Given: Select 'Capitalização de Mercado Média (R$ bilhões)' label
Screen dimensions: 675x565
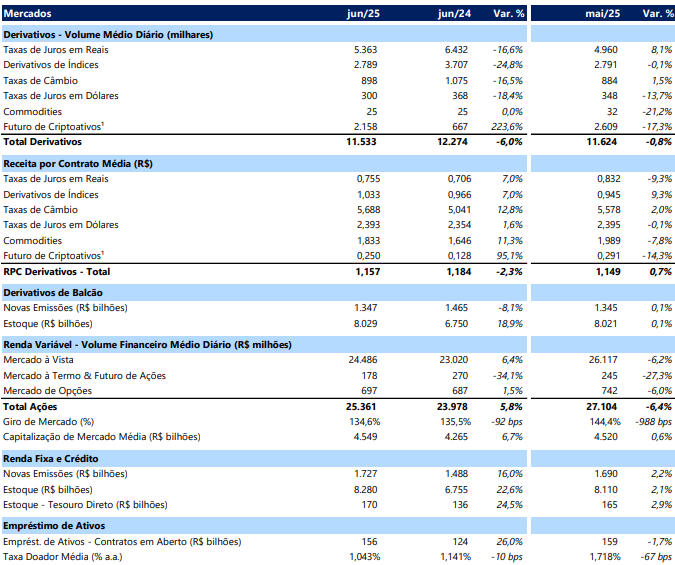Looking at the screenshot, I should click(x=102, y=437).
